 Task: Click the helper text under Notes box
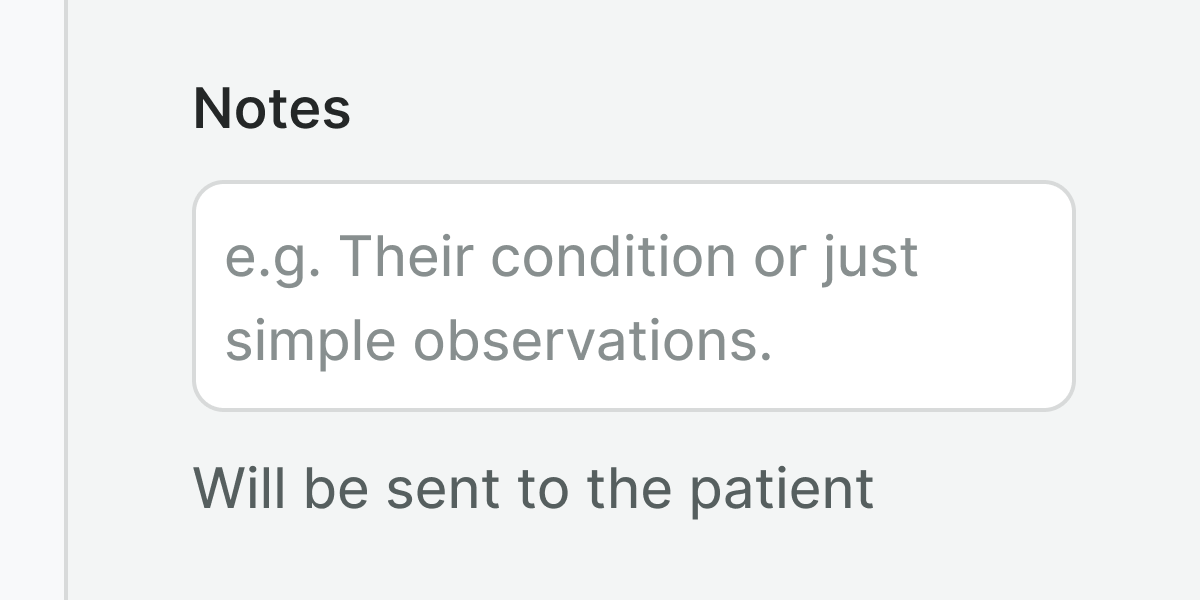pos(533,488)
